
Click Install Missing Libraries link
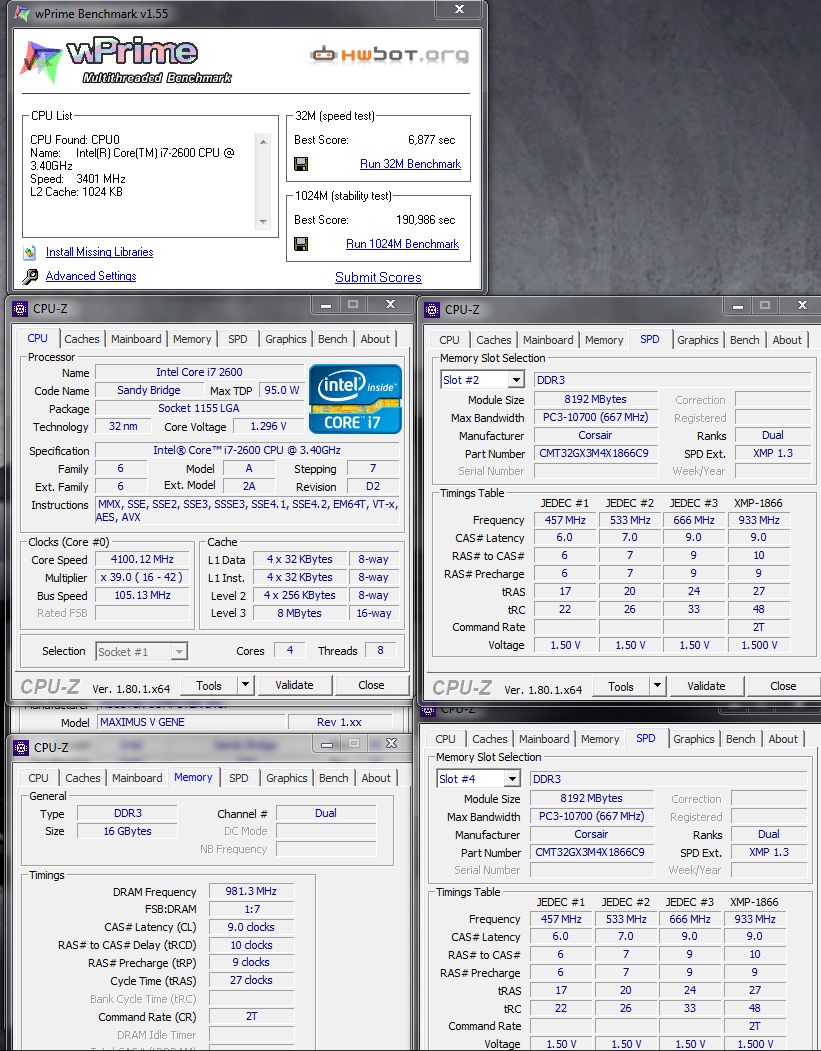(x=99, y=252)
